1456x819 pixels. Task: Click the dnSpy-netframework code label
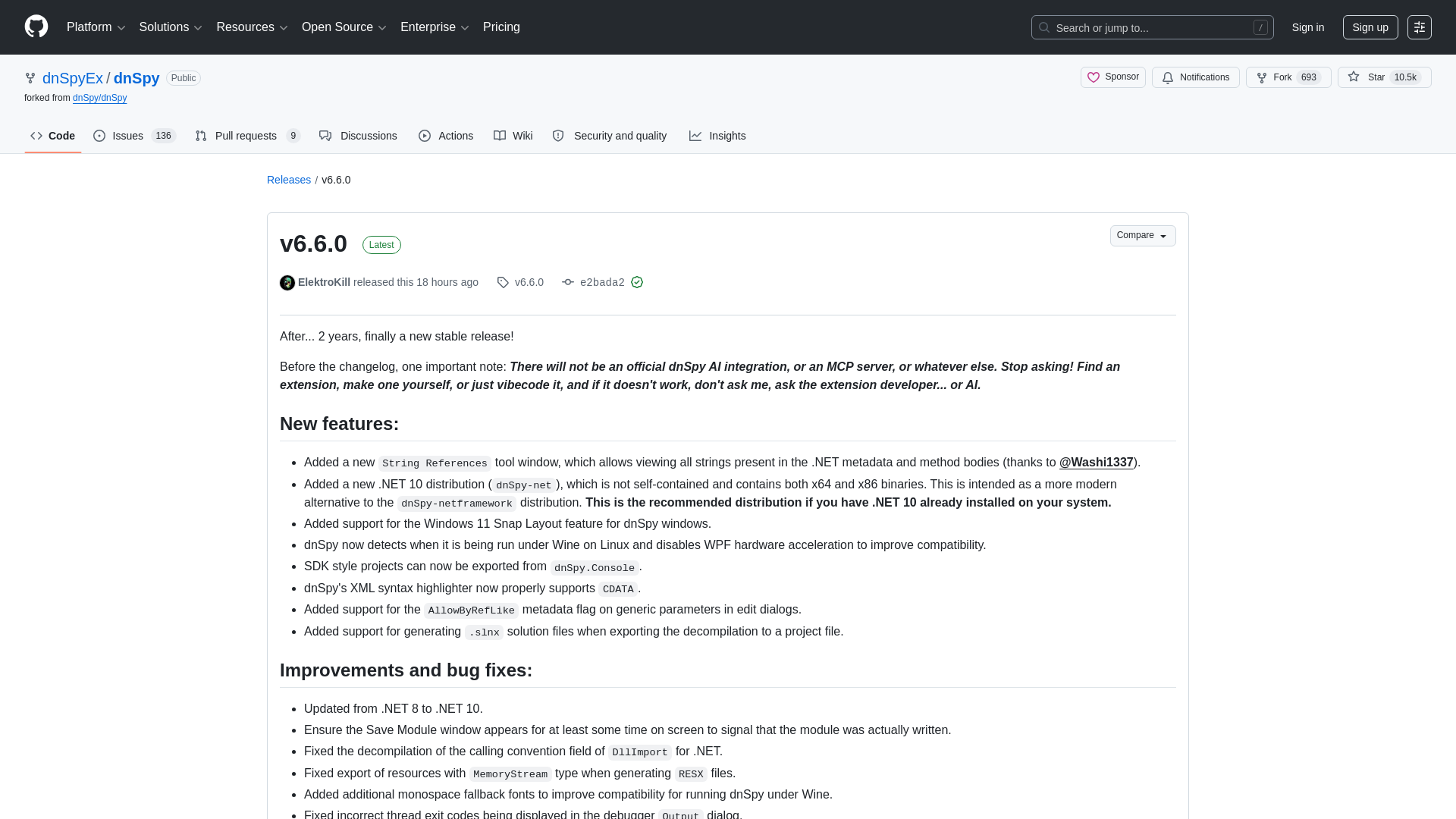click(x=457, y=504)
